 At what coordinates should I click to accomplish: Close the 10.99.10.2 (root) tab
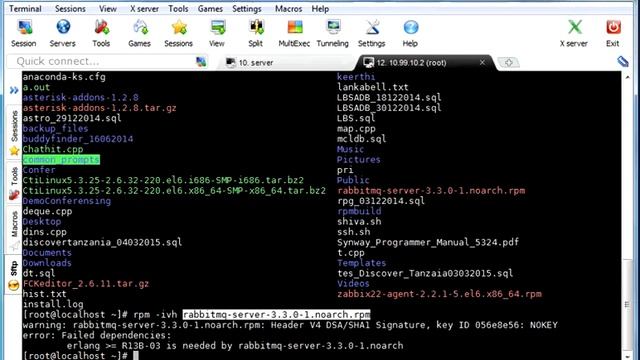click(482, 62)
